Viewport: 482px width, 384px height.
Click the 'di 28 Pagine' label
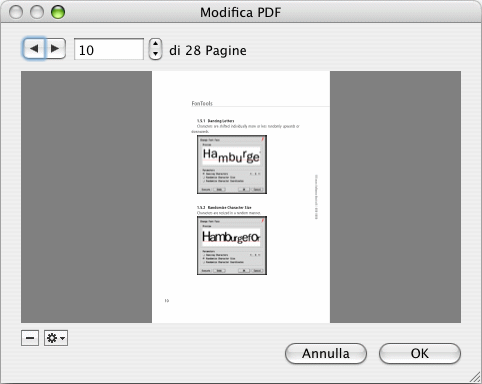pos(208,50)
